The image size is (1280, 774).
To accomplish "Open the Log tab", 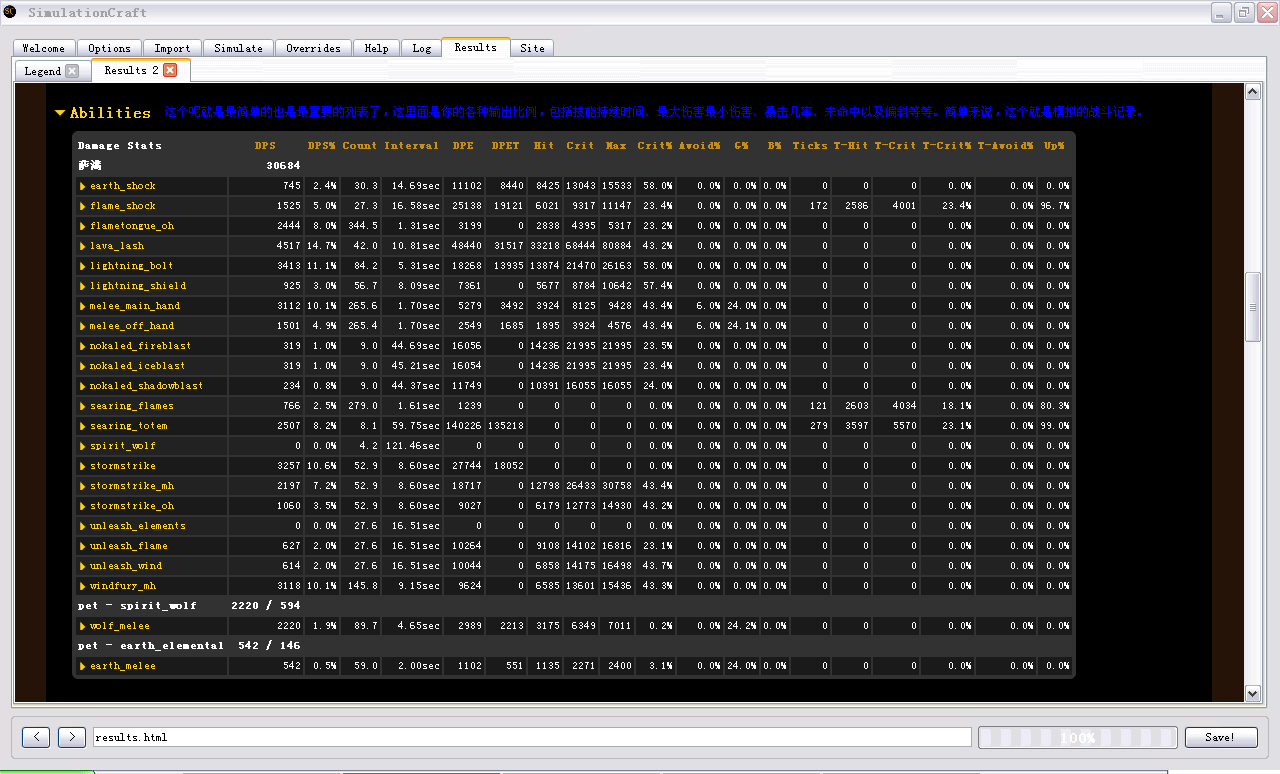I will [x=421, y=48].
